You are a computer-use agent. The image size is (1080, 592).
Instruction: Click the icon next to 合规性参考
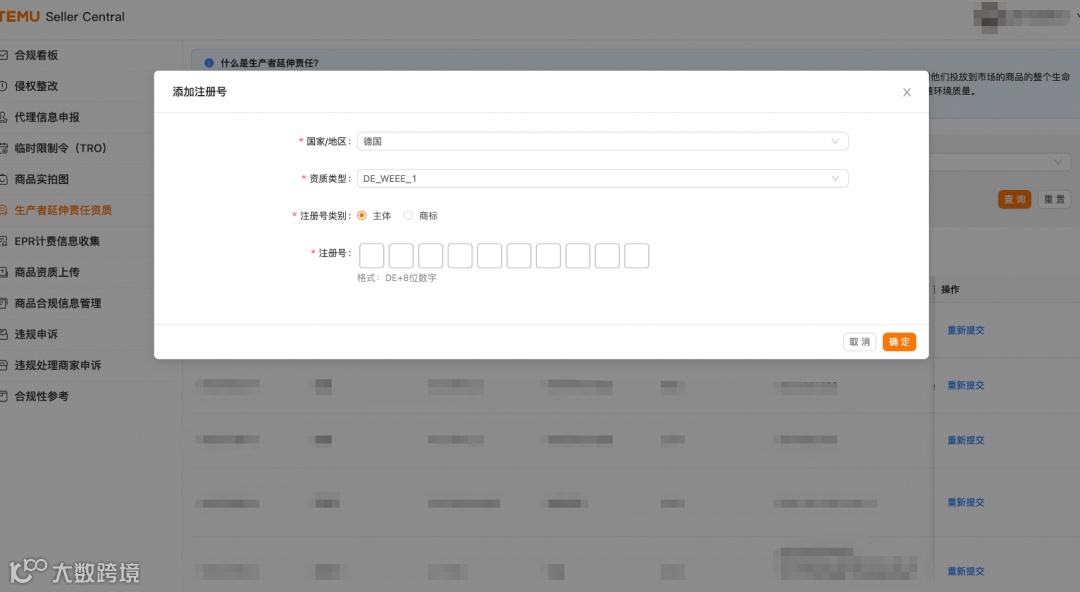(3, 396)
